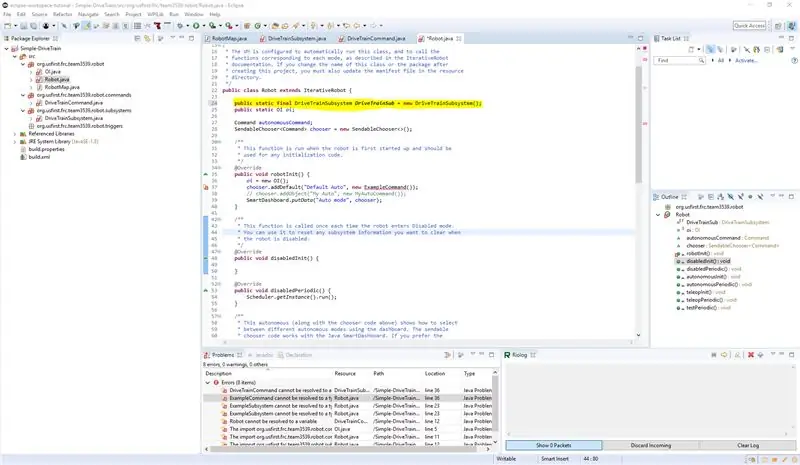800x465 pixels.
Task: Click the green Run button icon
Action: tap(196, 26)
